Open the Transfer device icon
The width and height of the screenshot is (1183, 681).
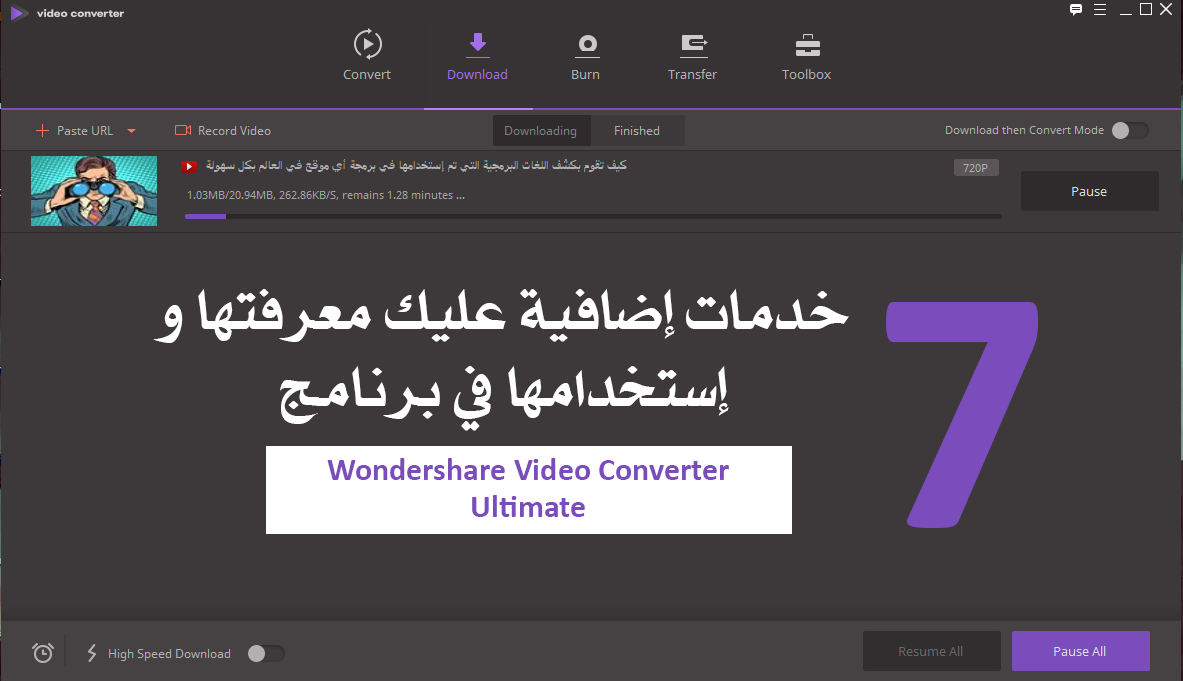(693, 45)
